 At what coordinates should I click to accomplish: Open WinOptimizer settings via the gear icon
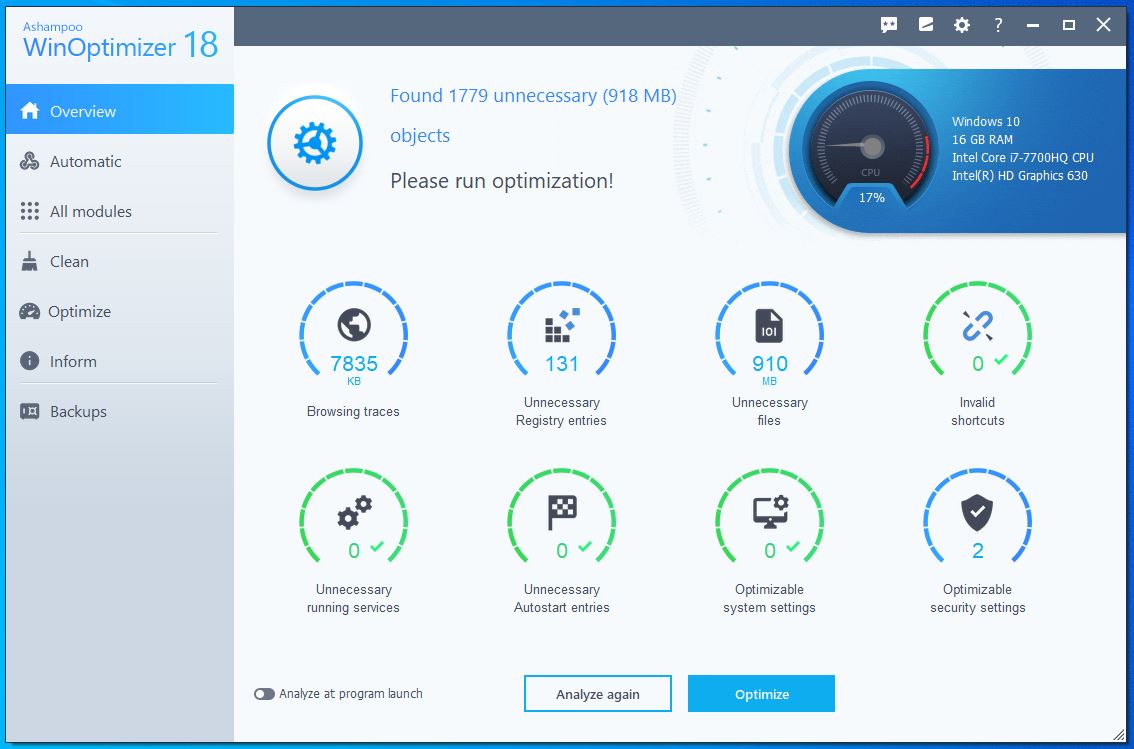coord(961,25)
